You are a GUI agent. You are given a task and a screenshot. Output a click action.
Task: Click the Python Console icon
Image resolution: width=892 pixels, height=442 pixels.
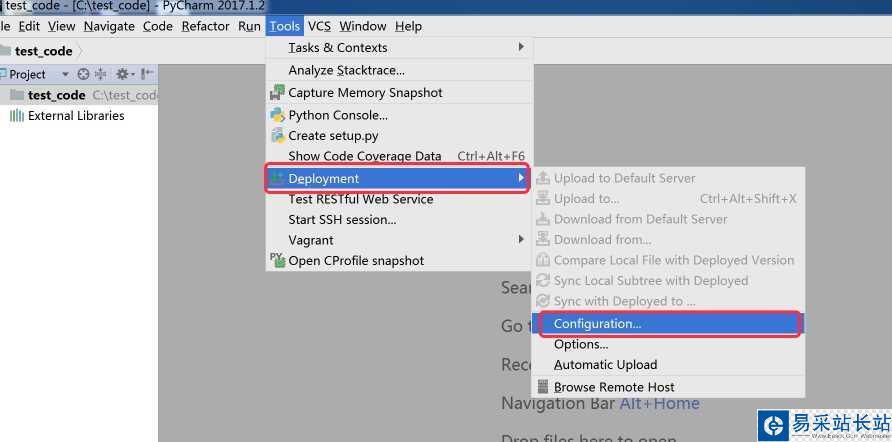pos(277,115)
